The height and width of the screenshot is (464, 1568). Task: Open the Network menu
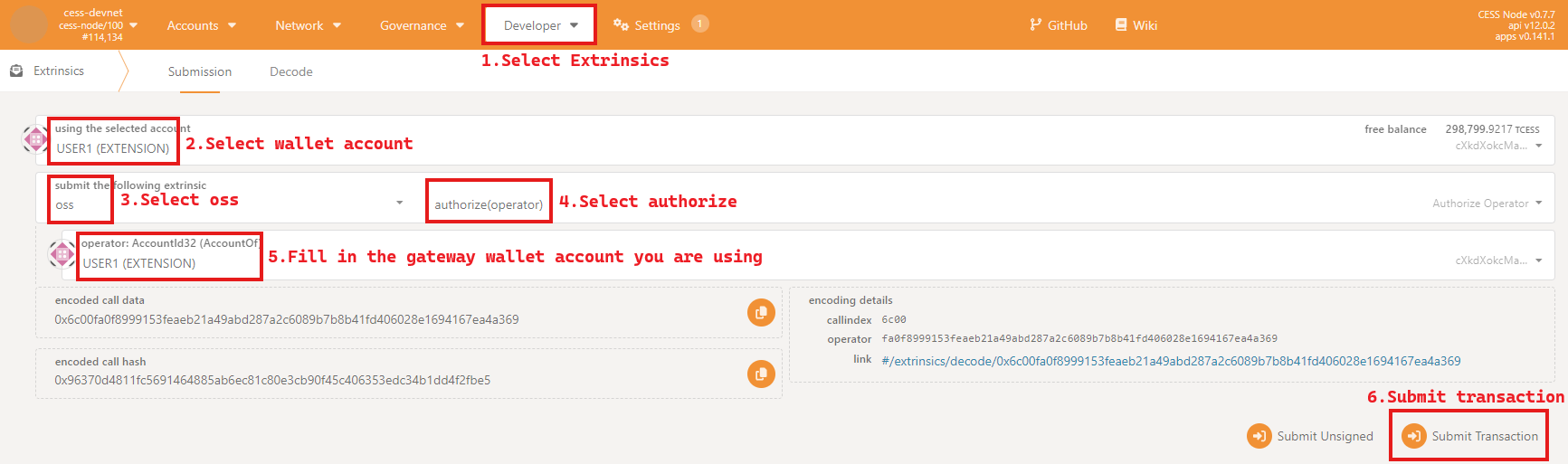pyautogui.click(x=308, y=25)
